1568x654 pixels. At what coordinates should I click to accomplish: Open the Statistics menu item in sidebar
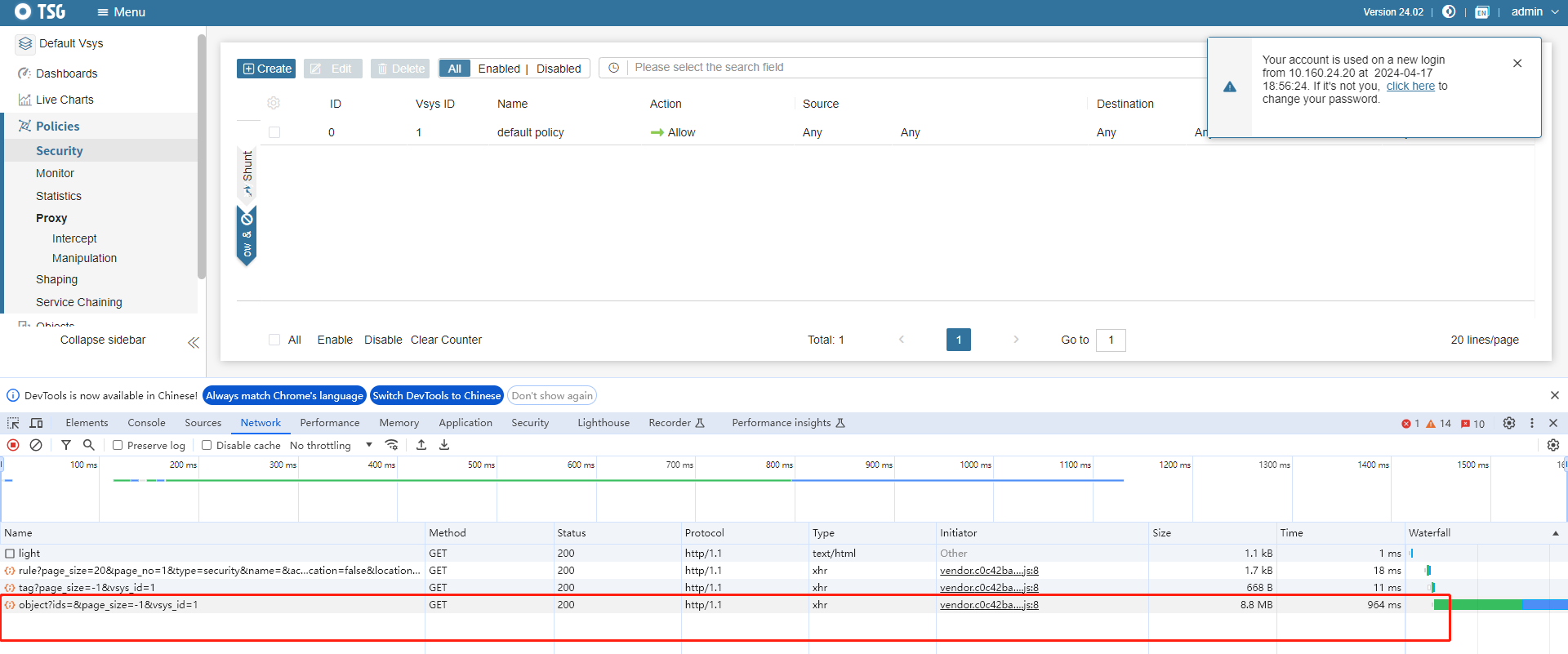click(x=59, y=196)
